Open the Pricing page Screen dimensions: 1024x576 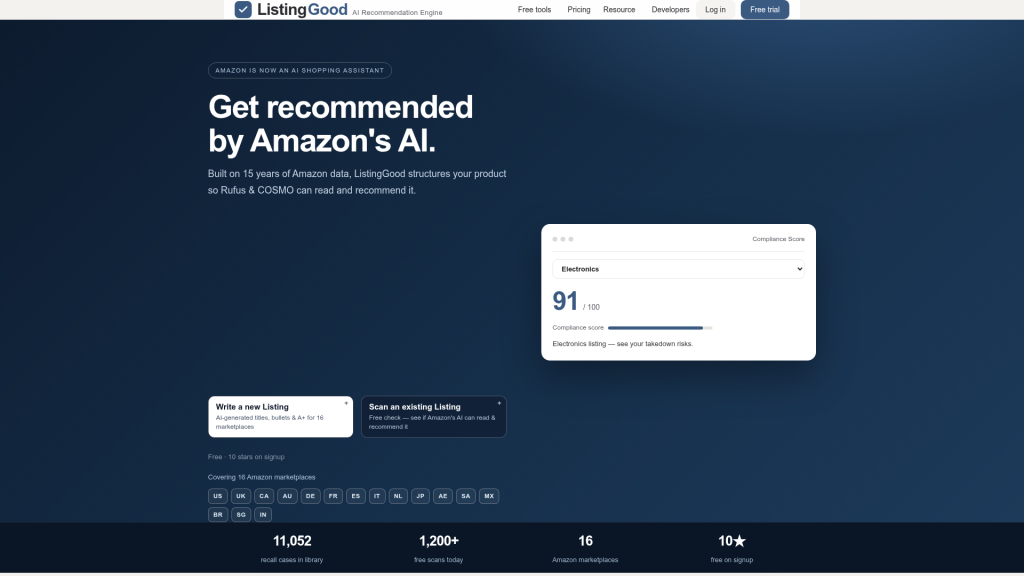tap(579, 10)
